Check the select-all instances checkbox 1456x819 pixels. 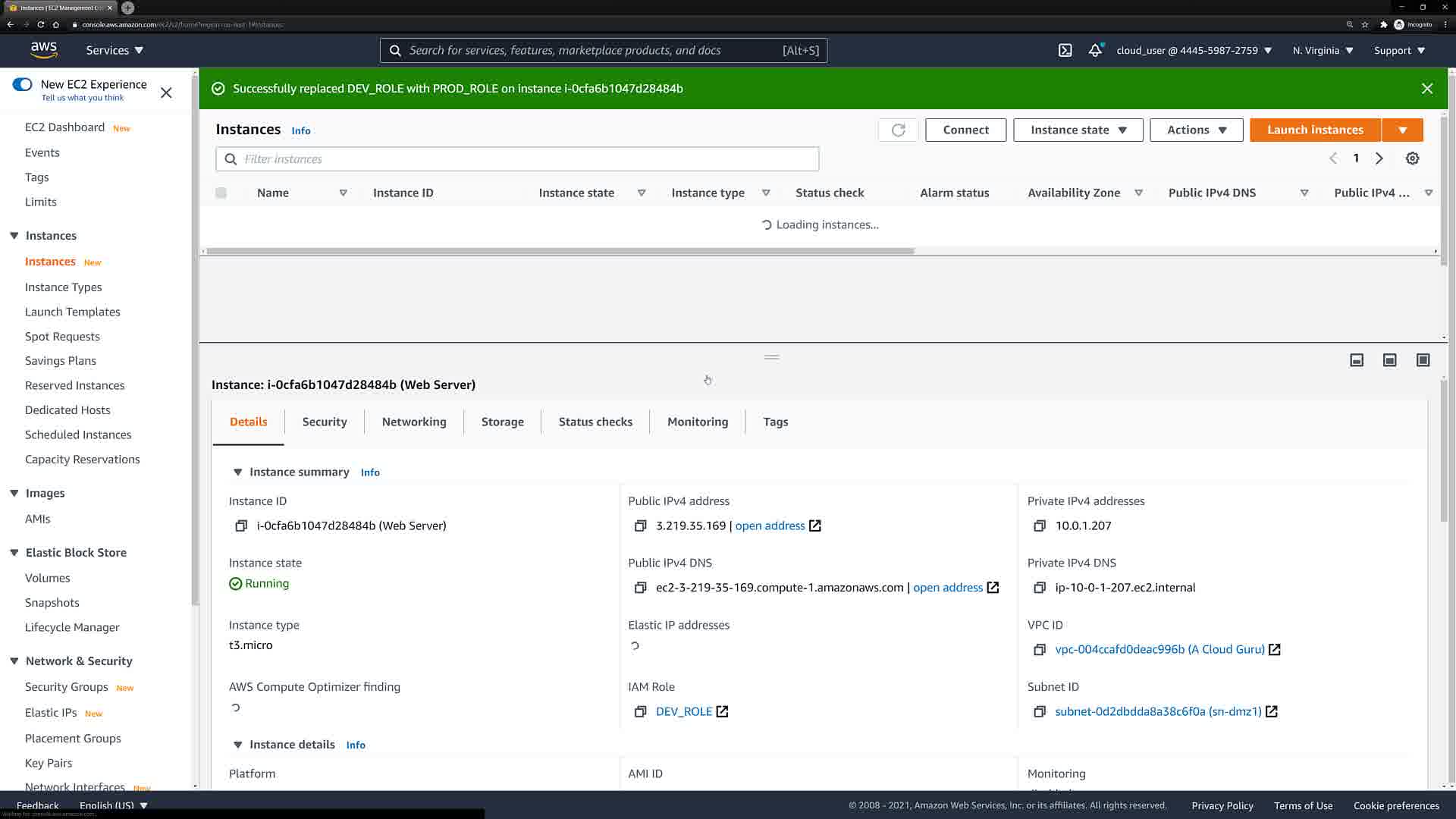221,193
